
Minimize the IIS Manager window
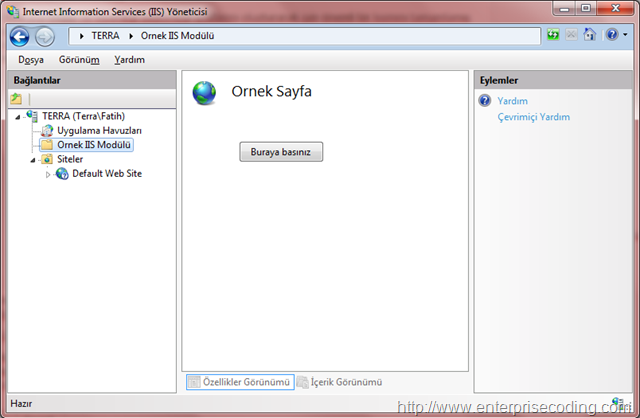click(564, 9)
